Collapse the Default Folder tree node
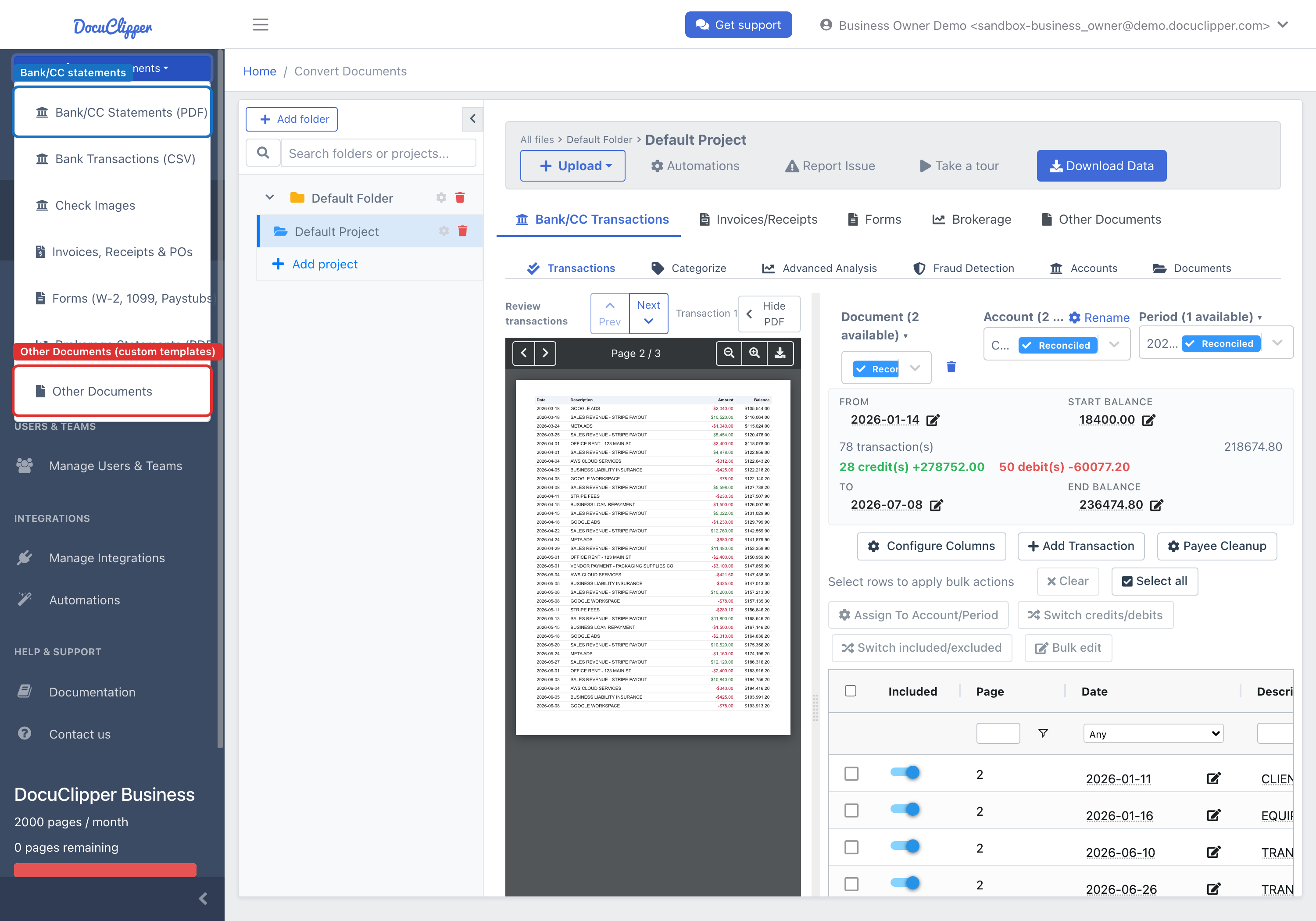 [x=269, y=197]
